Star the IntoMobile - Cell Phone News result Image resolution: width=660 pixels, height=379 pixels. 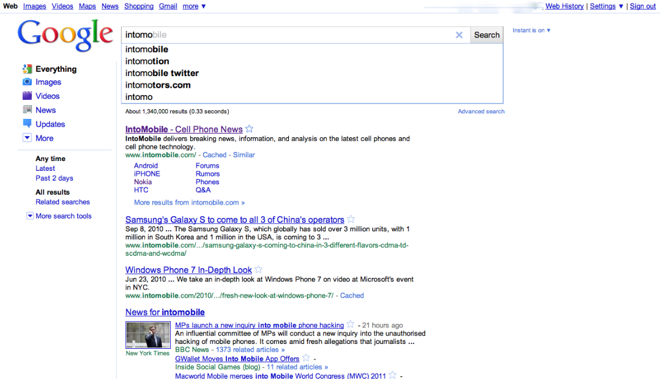point(249,128)
